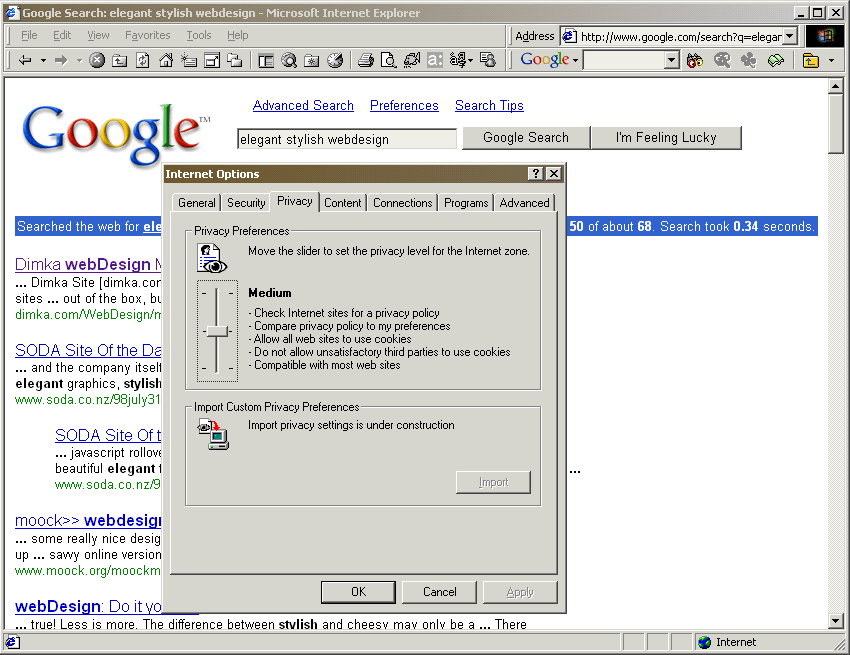
Task: Click the text size 'a:' icon
Action: [x=435, y=60]
